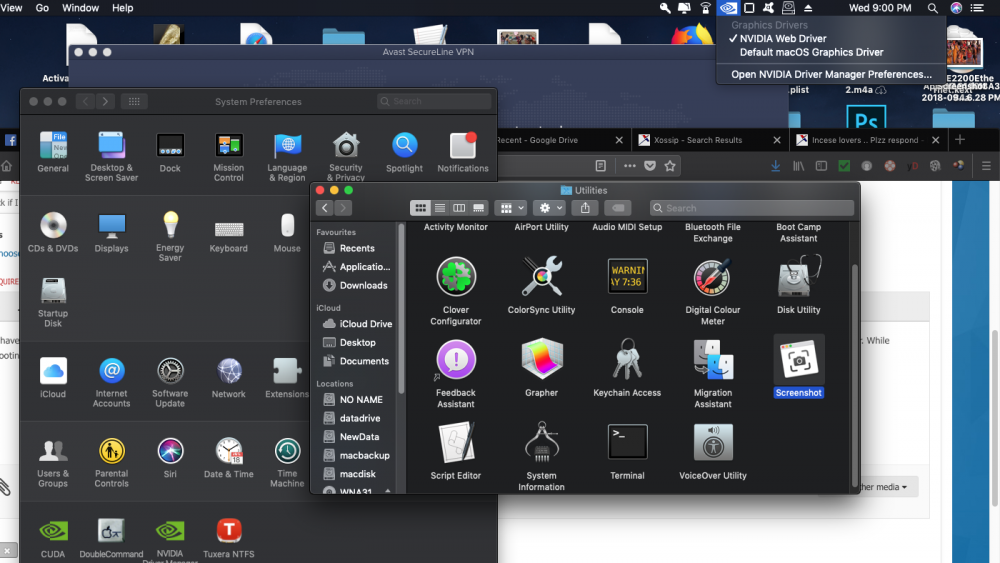This screenshot has width=1000, height=563.
Task: Open Migration Assistant
Action: 712,360
